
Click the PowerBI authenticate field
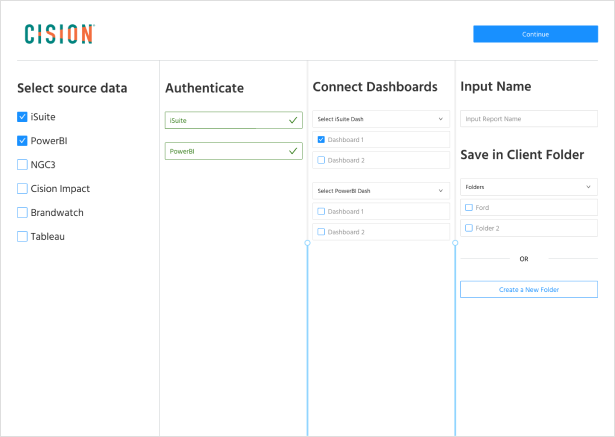pos(234,151)
